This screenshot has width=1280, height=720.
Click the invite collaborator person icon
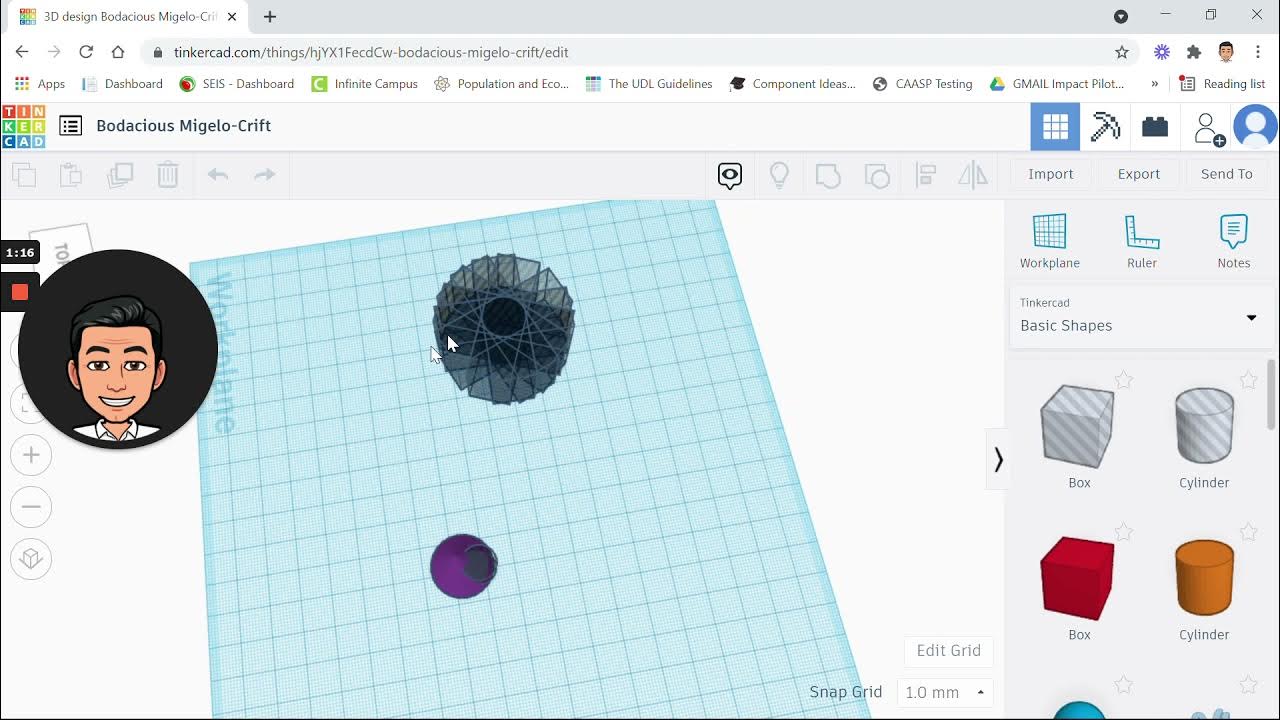pyautogui.click(x=1208, y=128)
